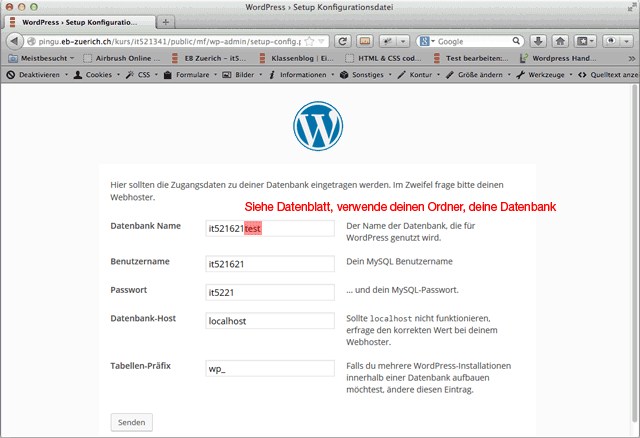Open the downloads arrow icon
Image resolution: width=640 pixels, height=438 pixels.
coord(538,41)
